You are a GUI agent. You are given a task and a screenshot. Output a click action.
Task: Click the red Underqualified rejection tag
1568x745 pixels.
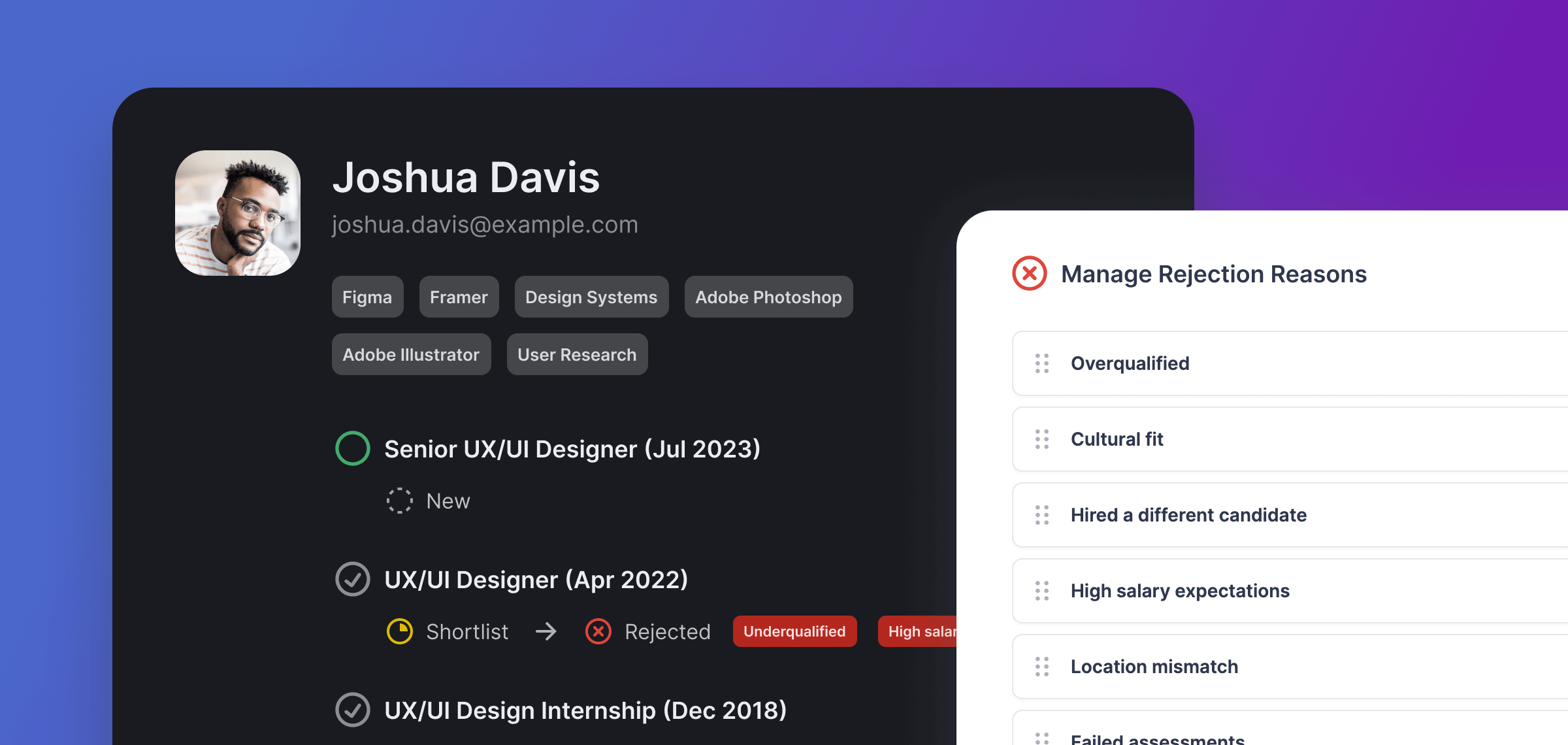(794, 631)
